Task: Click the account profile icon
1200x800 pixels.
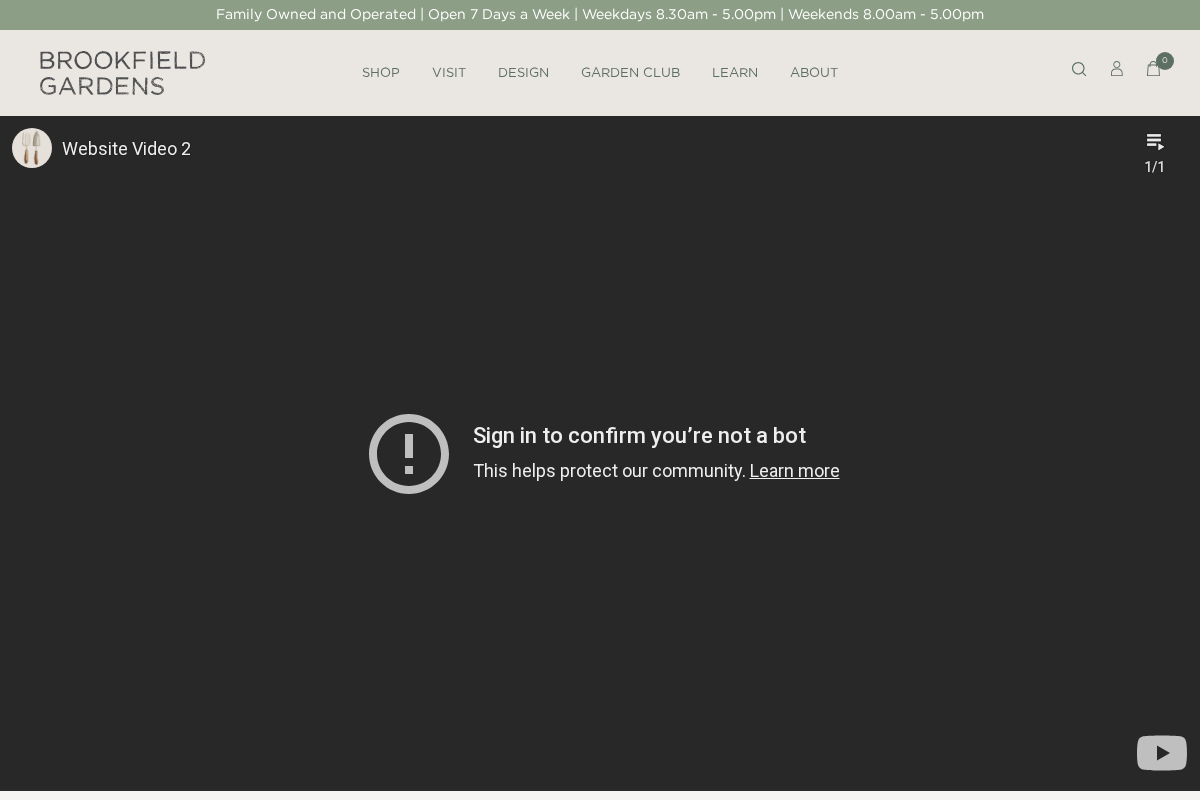Action: [1117, 69]
